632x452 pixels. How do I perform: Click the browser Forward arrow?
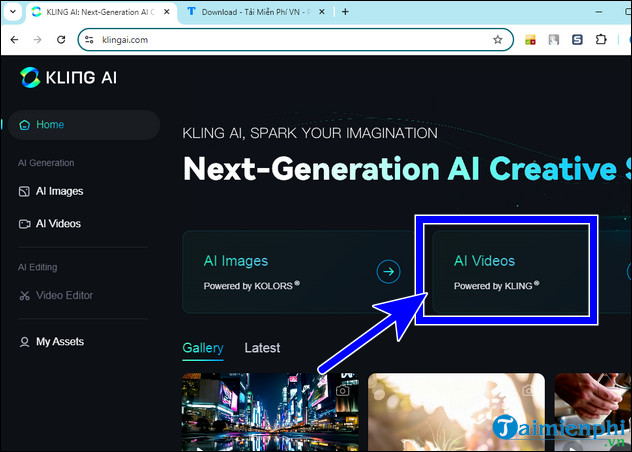pyautogui.click(x=37, y=40)
